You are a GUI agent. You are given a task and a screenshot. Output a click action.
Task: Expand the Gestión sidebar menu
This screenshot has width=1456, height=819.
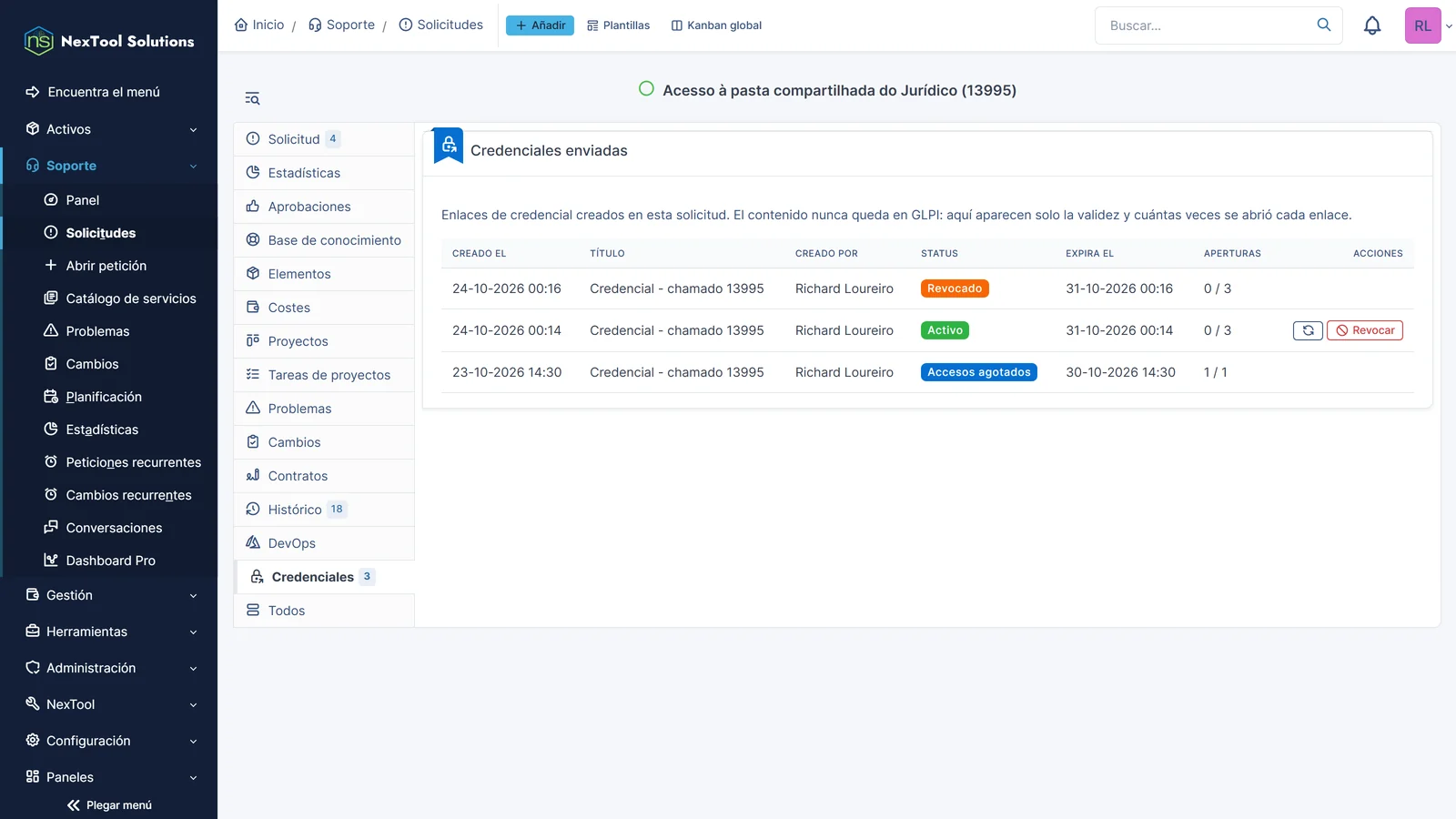tap(109, 595)
